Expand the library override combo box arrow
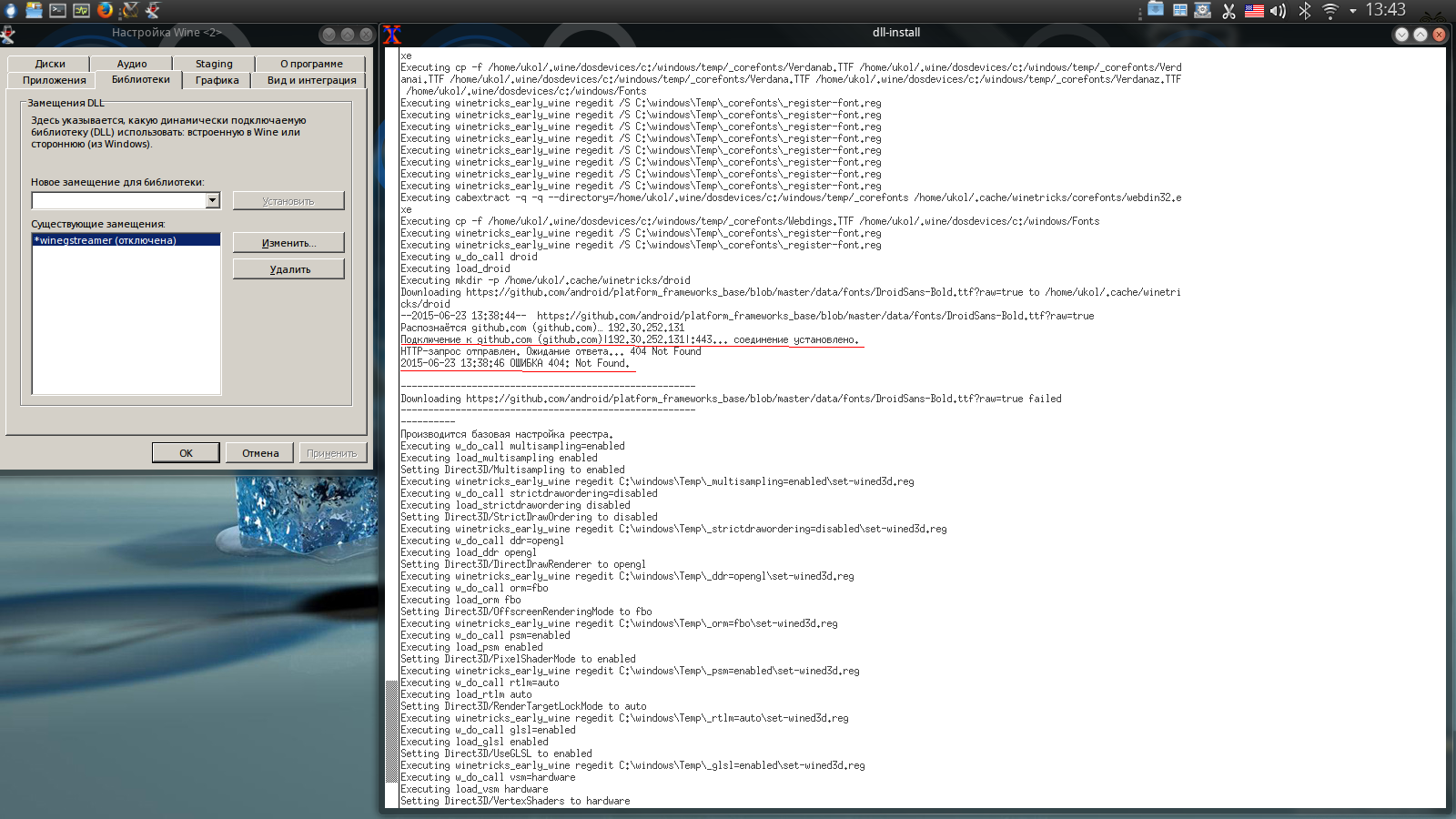Screen dimensions: 1456x819 point(213,200)
